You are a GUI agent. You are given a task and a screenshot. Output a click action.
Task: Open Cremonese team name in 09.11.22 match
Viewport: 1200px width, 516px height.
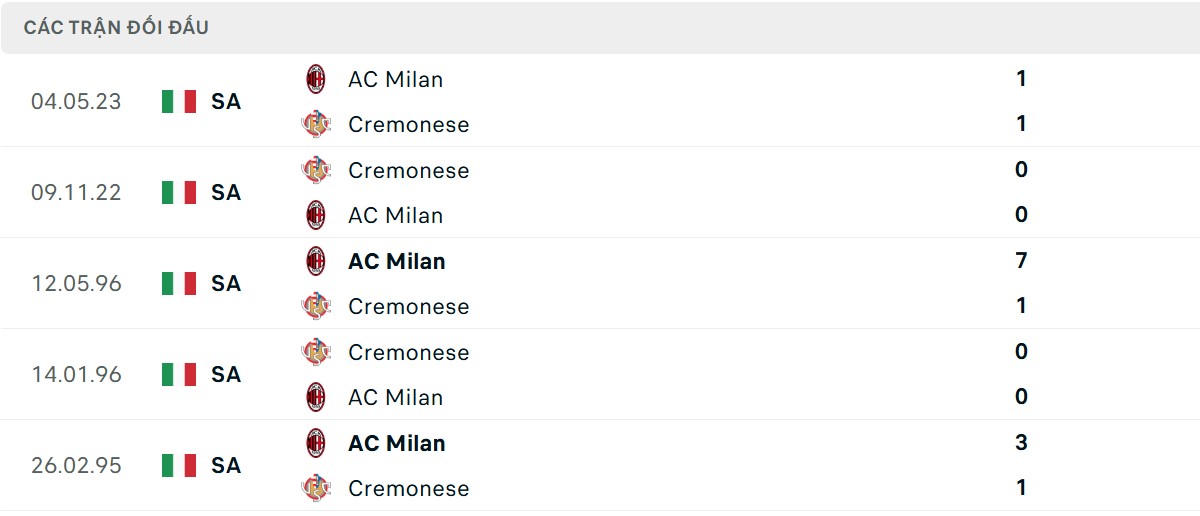pyautogui.click(x=408, y=170)
